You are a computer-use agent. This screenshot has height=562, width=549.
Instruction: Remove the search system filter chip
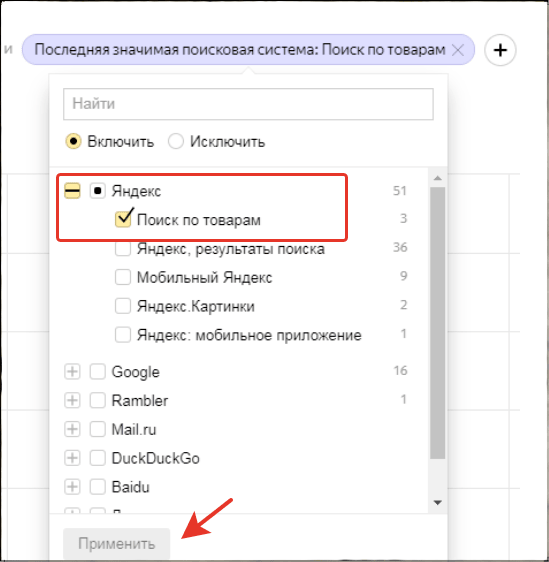pos(458,50)
